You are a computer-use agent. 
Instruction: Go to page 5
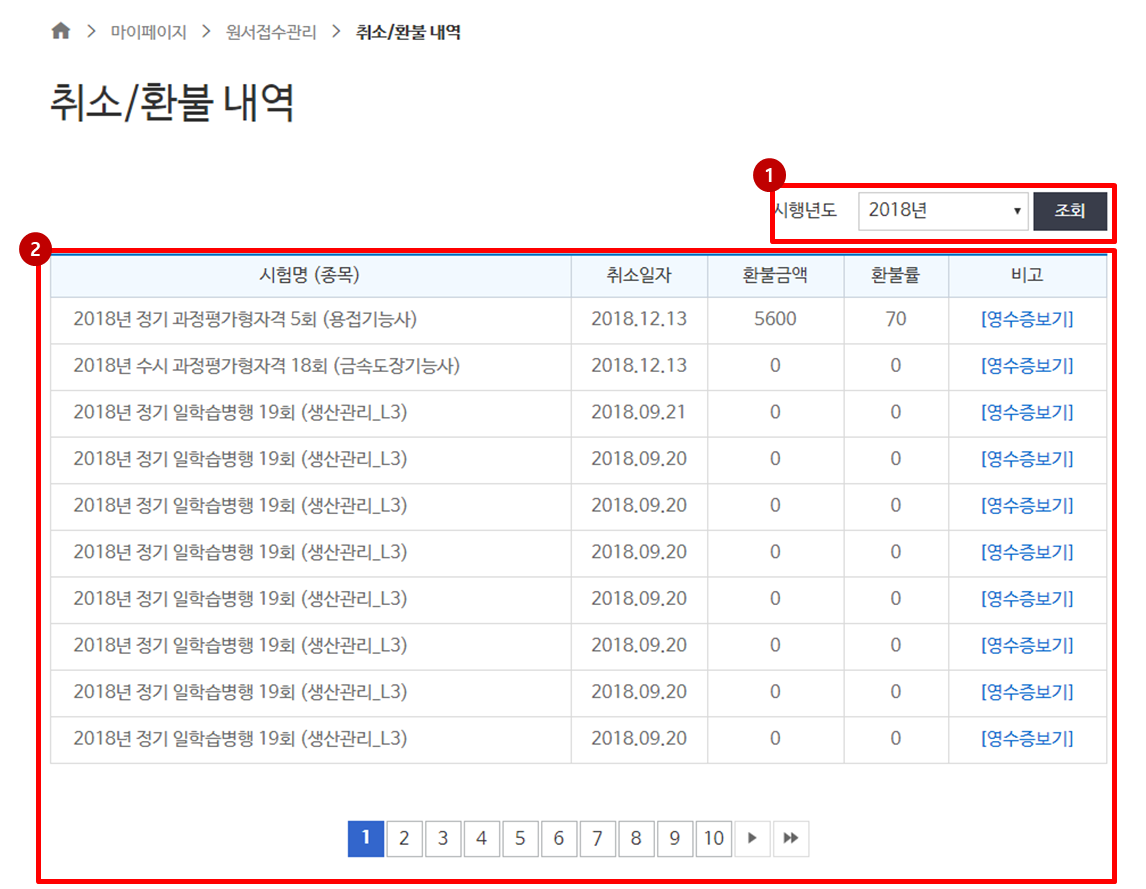(x=520, y=838)
